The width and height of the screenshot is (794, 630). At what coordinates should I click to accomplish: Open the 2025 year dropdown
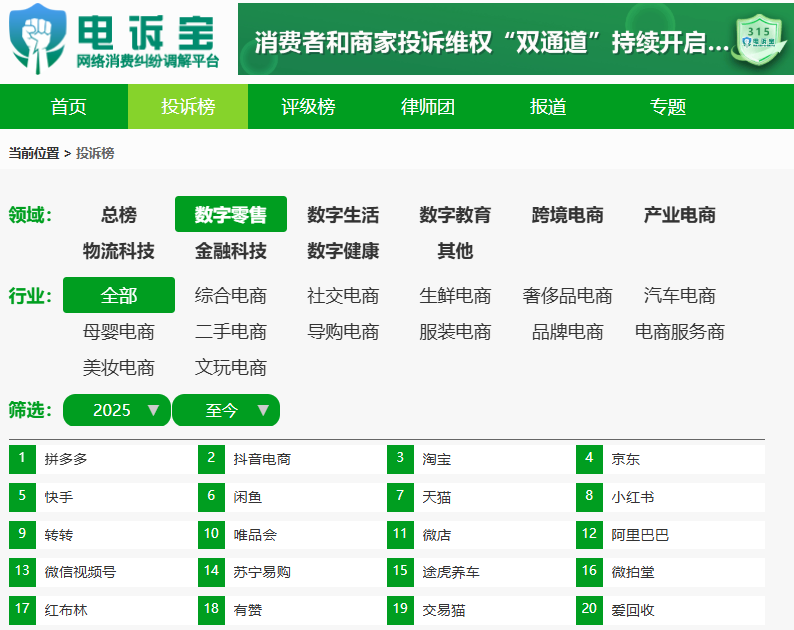[x=117, y=410]
